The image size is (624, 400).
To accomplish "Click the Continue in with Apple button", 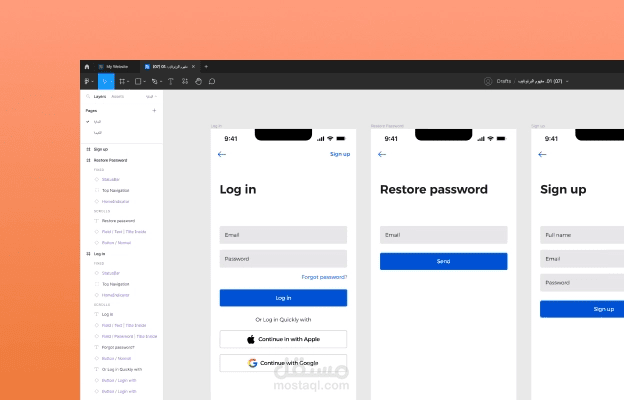I will coord(283,339).
